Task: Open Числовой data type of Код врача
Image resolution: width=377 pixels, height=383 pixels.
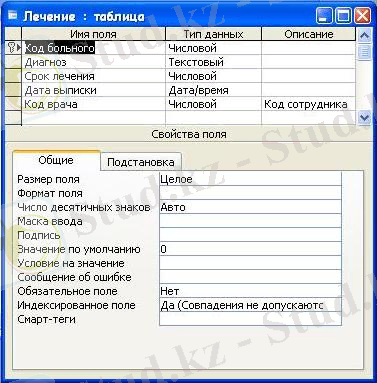Action: tap(213, 104)
